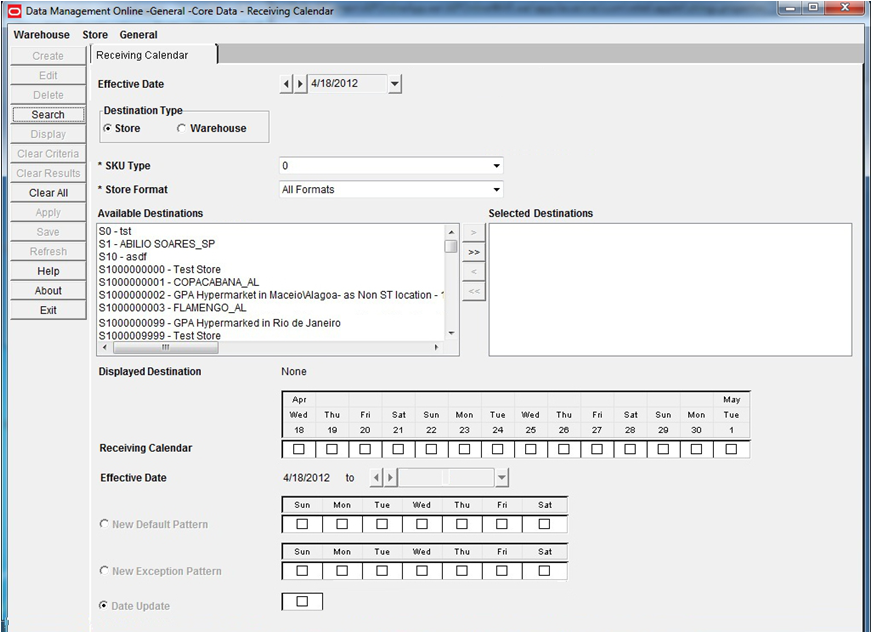Move all destinations with double right arrow
Viewport: 871px width, 632px height.
coord(473,252)
